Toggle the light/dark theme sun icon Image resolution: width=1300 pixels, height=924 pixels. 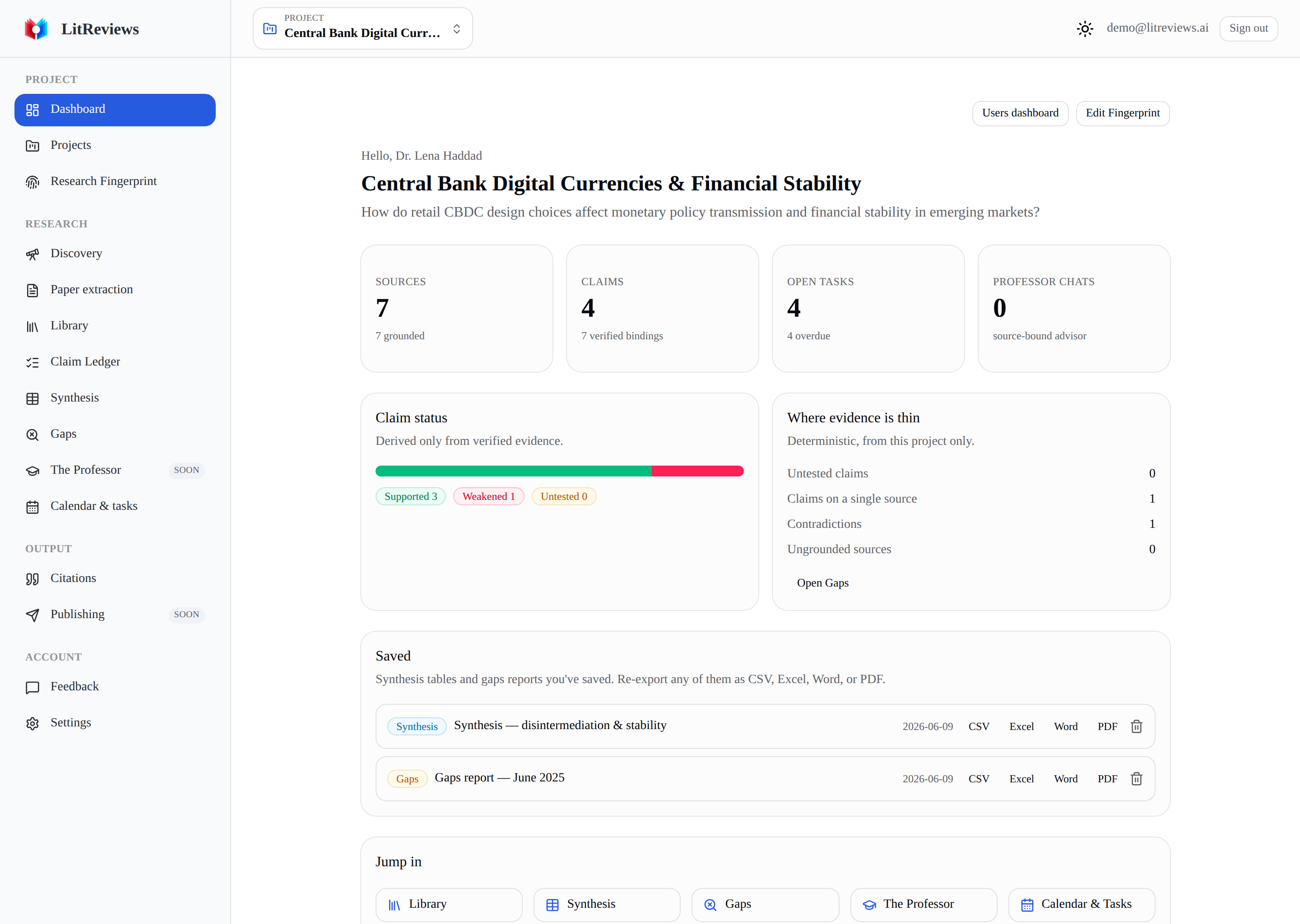pyautogui.click(x=1085, y=28)
